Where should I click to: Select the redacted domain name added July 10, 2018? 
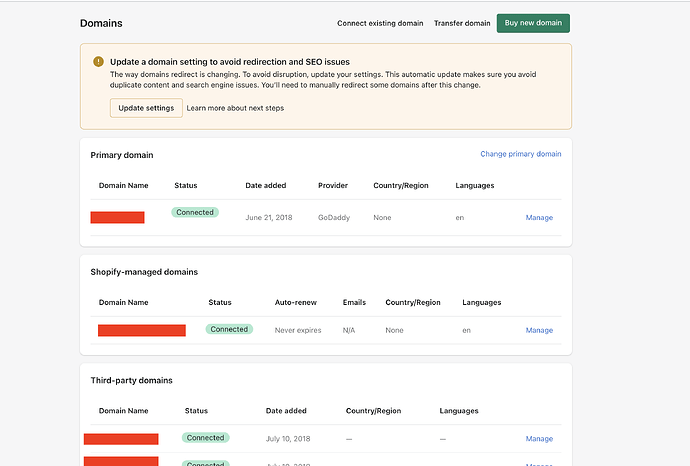[121, 438]
